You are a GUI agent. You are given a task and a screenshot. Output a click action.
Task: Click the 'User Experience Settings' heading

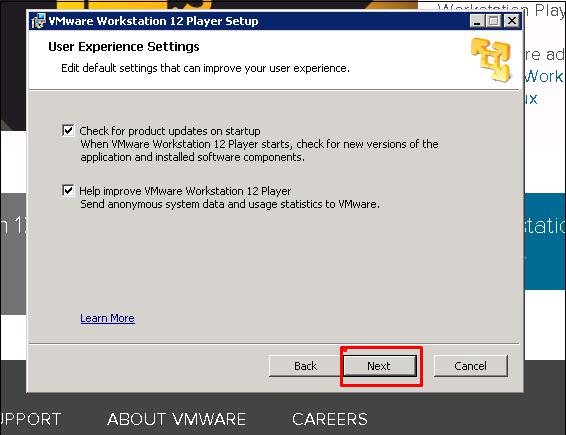(x=124, y=47)
